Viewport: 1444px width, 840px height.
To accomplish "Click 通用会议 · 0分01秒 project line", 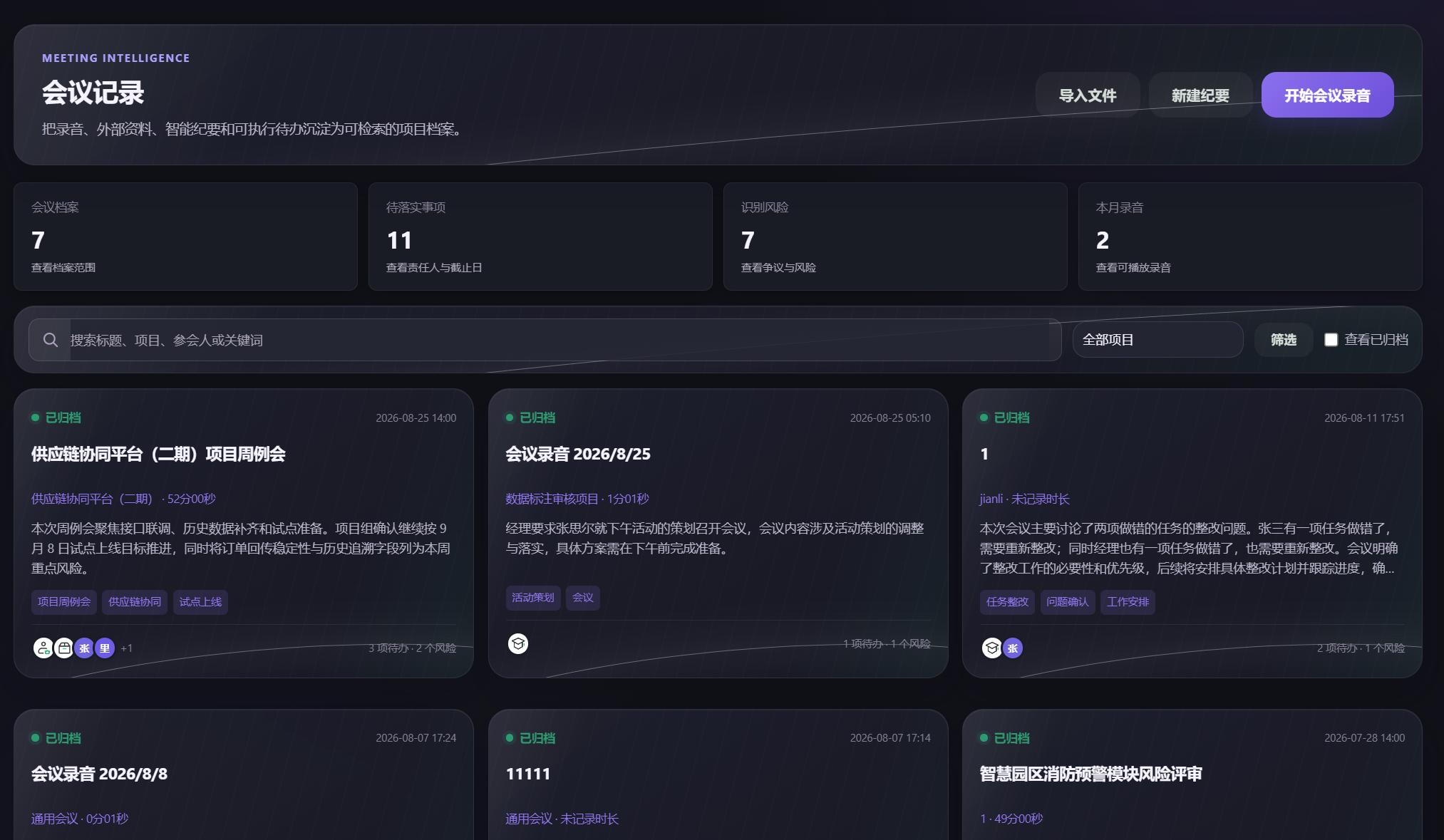I will (x=80, y=819).
